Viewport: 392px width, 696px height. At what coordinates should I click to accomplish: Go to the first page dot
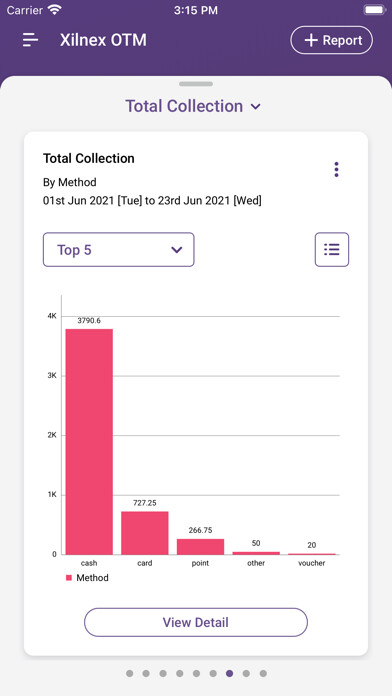tap(130, 673)
